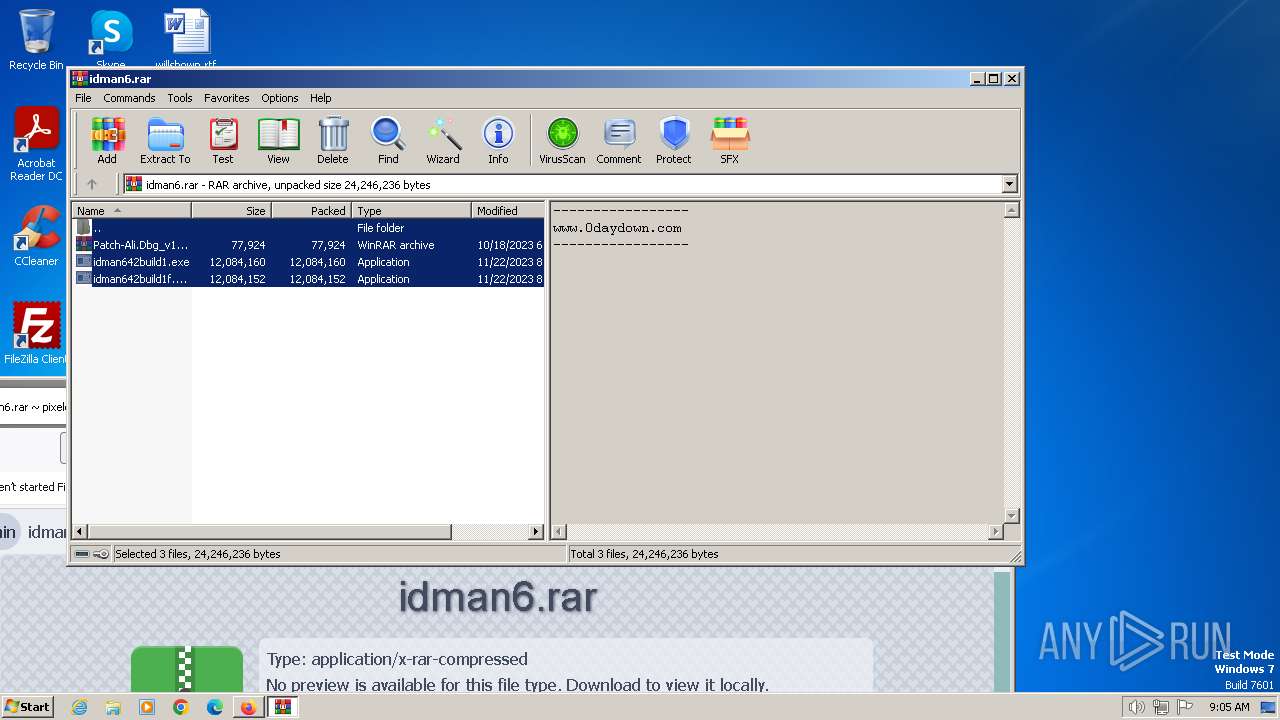This screenshot has width=1280, height=720.
Task: Open Acrobat Reader DC desktop icon
Action: (36, 144)
